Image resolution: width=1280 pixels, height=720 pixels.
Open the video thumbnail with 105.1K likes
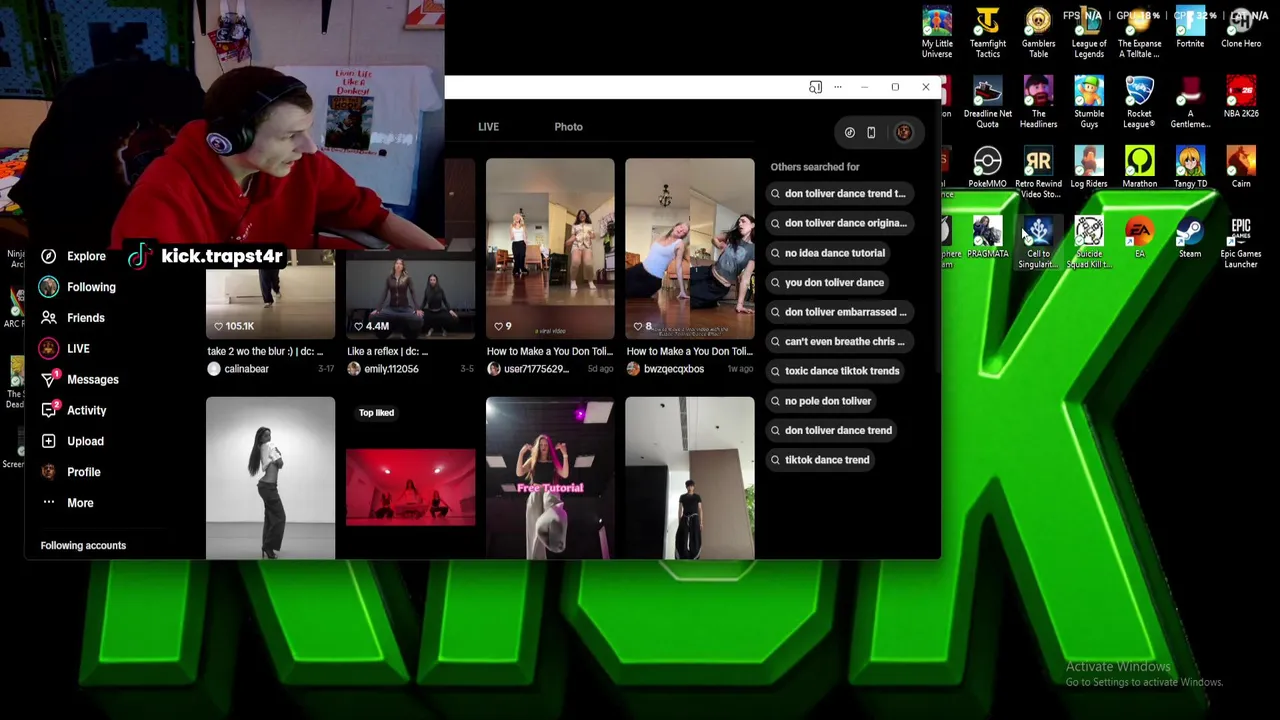click(x=270, y=295)
